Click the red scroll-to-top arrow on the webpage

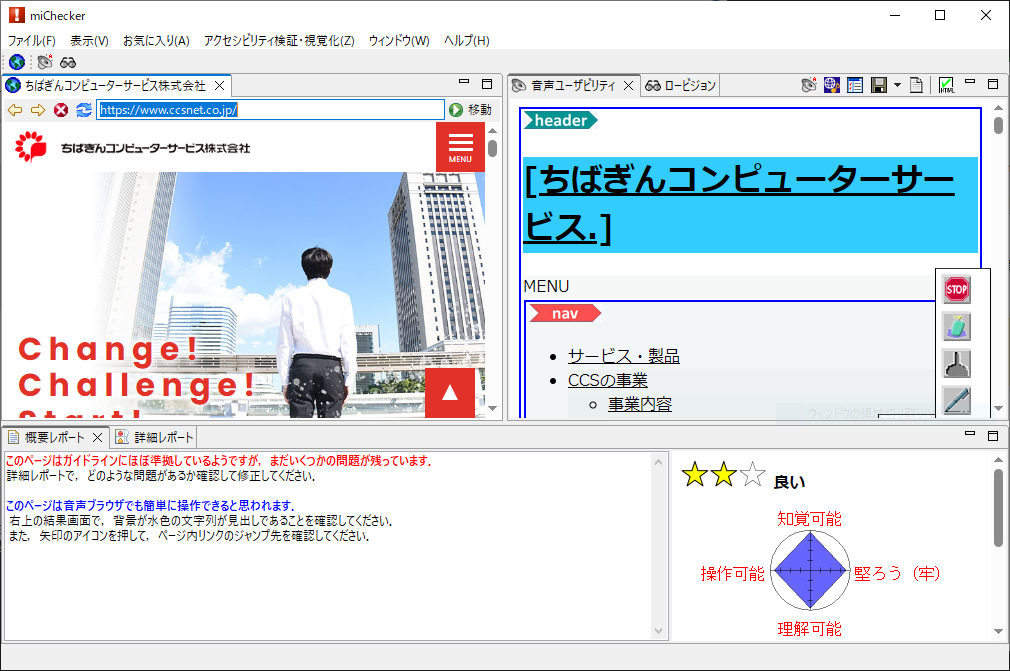(x=450, y=393)
